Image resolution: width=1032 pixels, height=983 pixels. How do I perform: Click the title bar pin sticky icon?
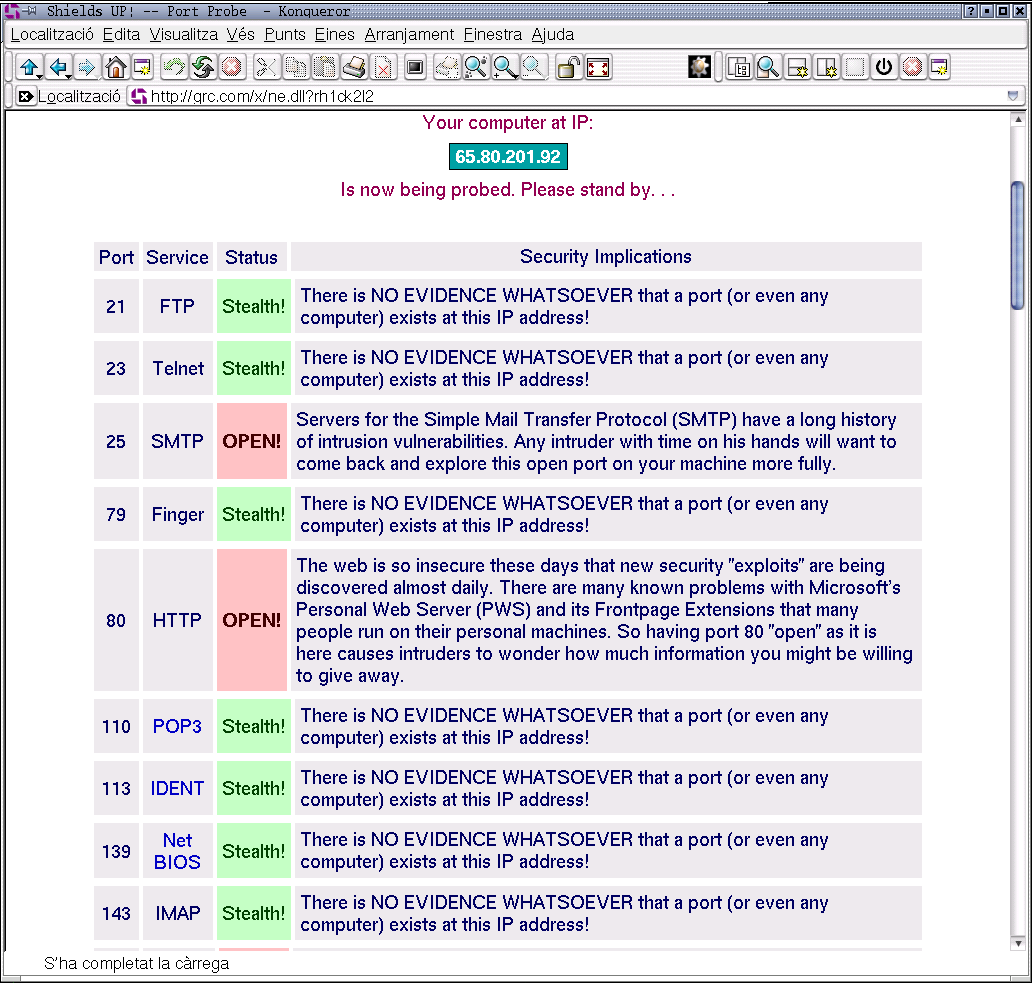click(x=30, y=11)
